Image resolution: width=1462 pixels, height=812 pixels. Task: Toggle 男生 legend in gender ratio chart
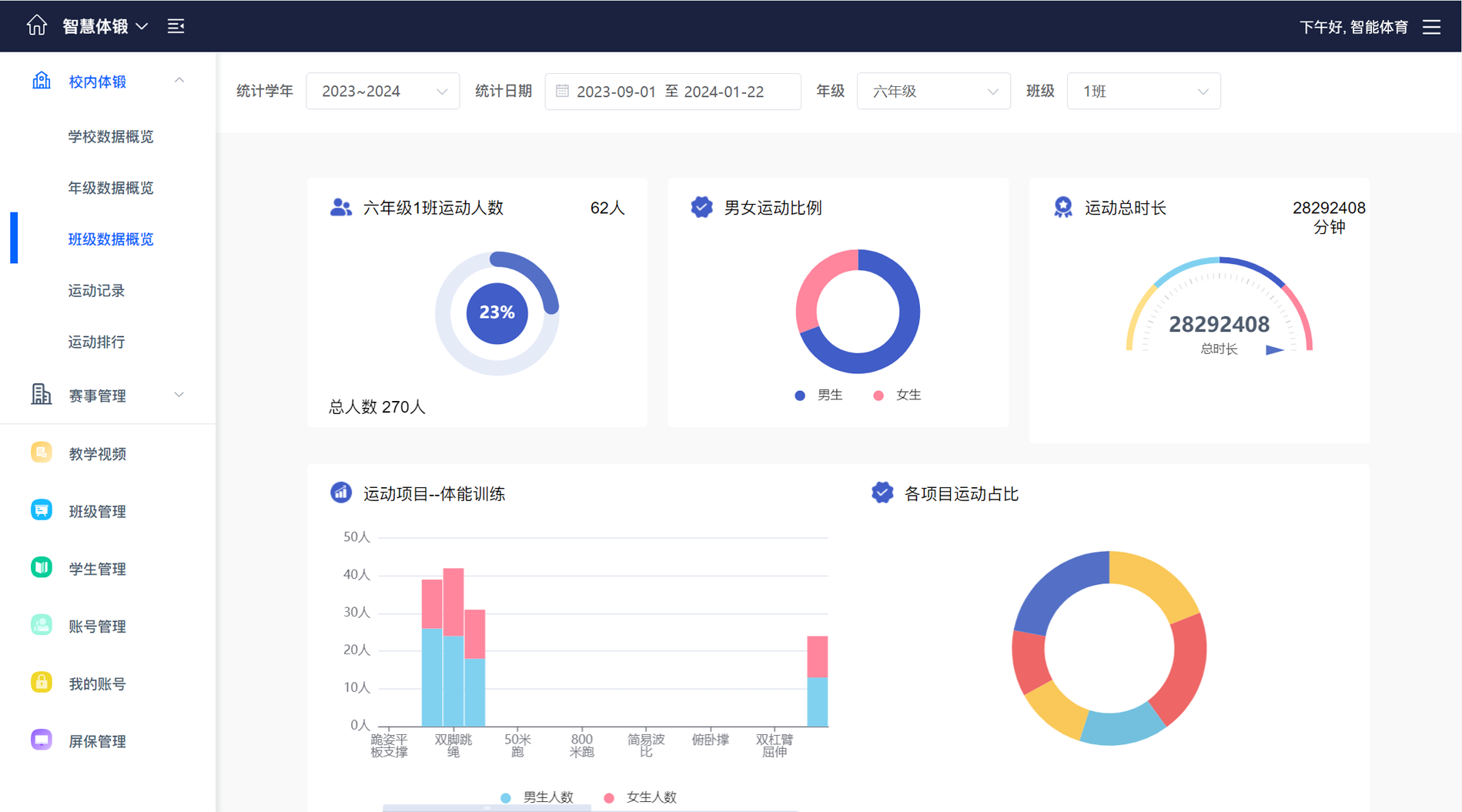(818, 395)
